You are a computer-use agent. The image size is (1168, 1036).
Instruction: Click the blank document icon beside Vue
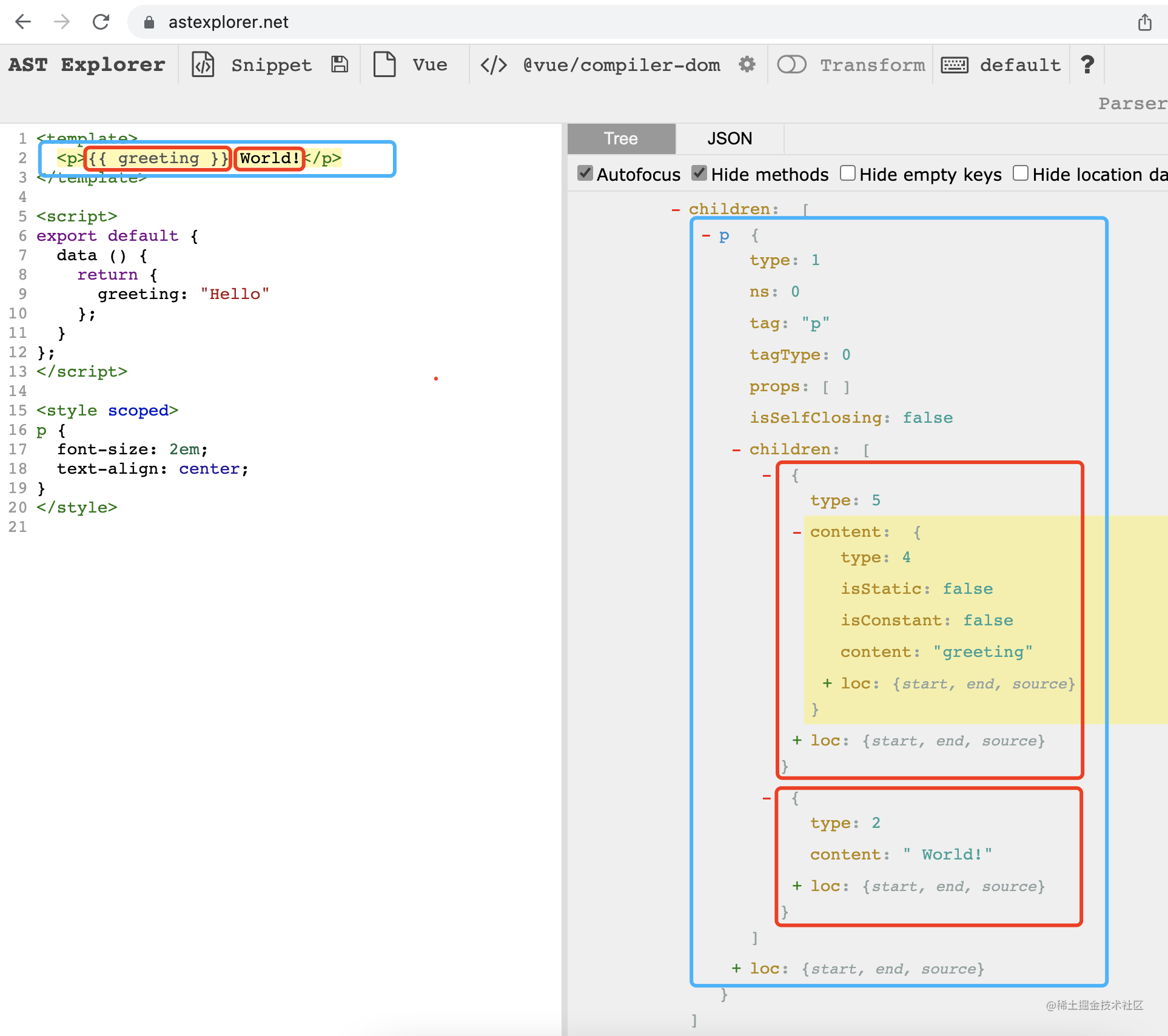pos(384,64)
